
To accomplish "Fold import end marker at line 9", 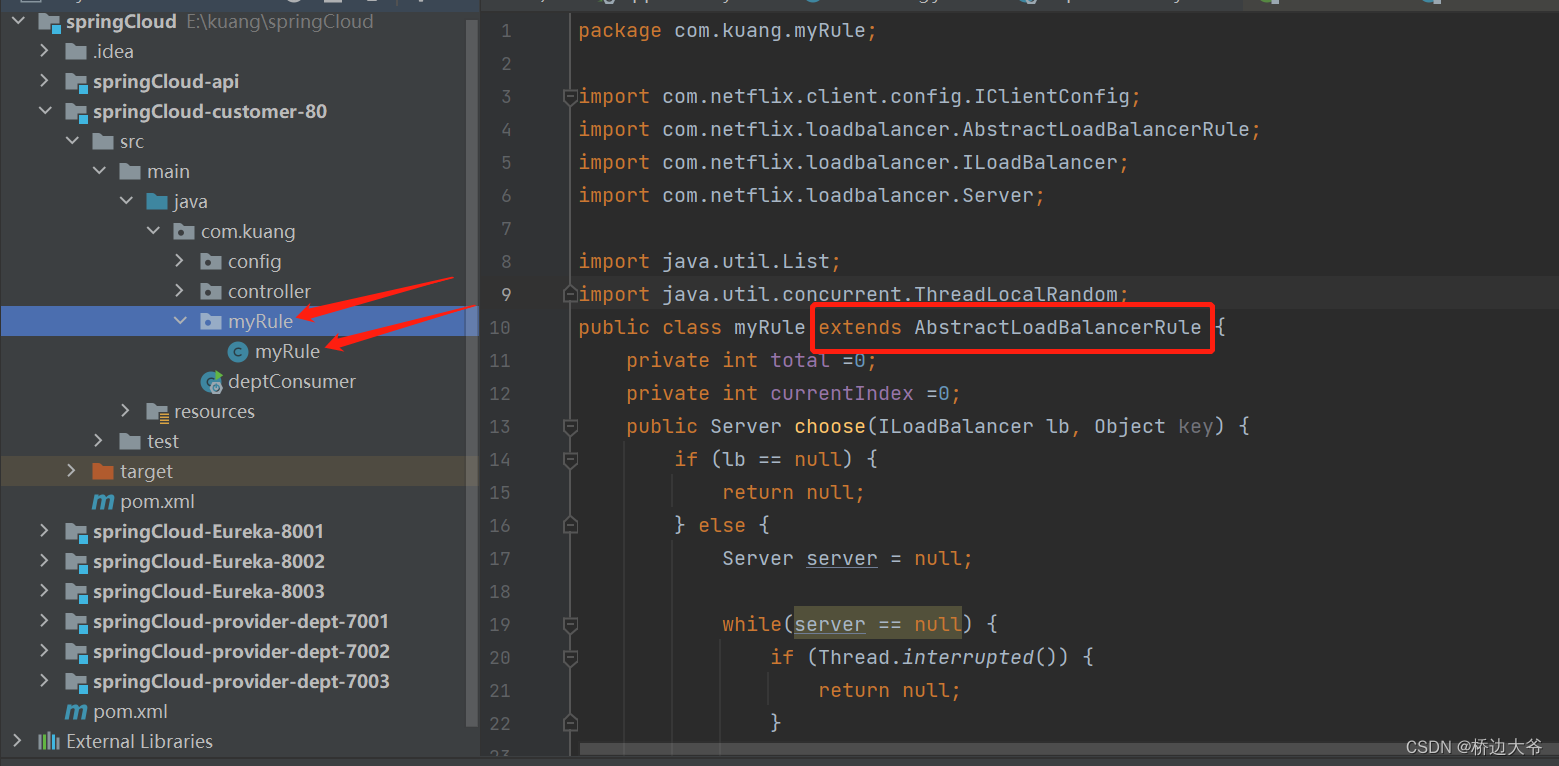I will [x=570, y=294].
